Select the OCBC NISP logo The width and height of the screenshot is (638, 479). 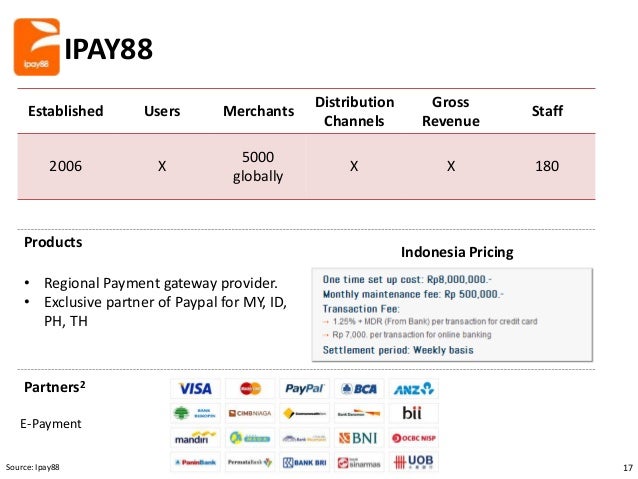(x=414, y=438)
